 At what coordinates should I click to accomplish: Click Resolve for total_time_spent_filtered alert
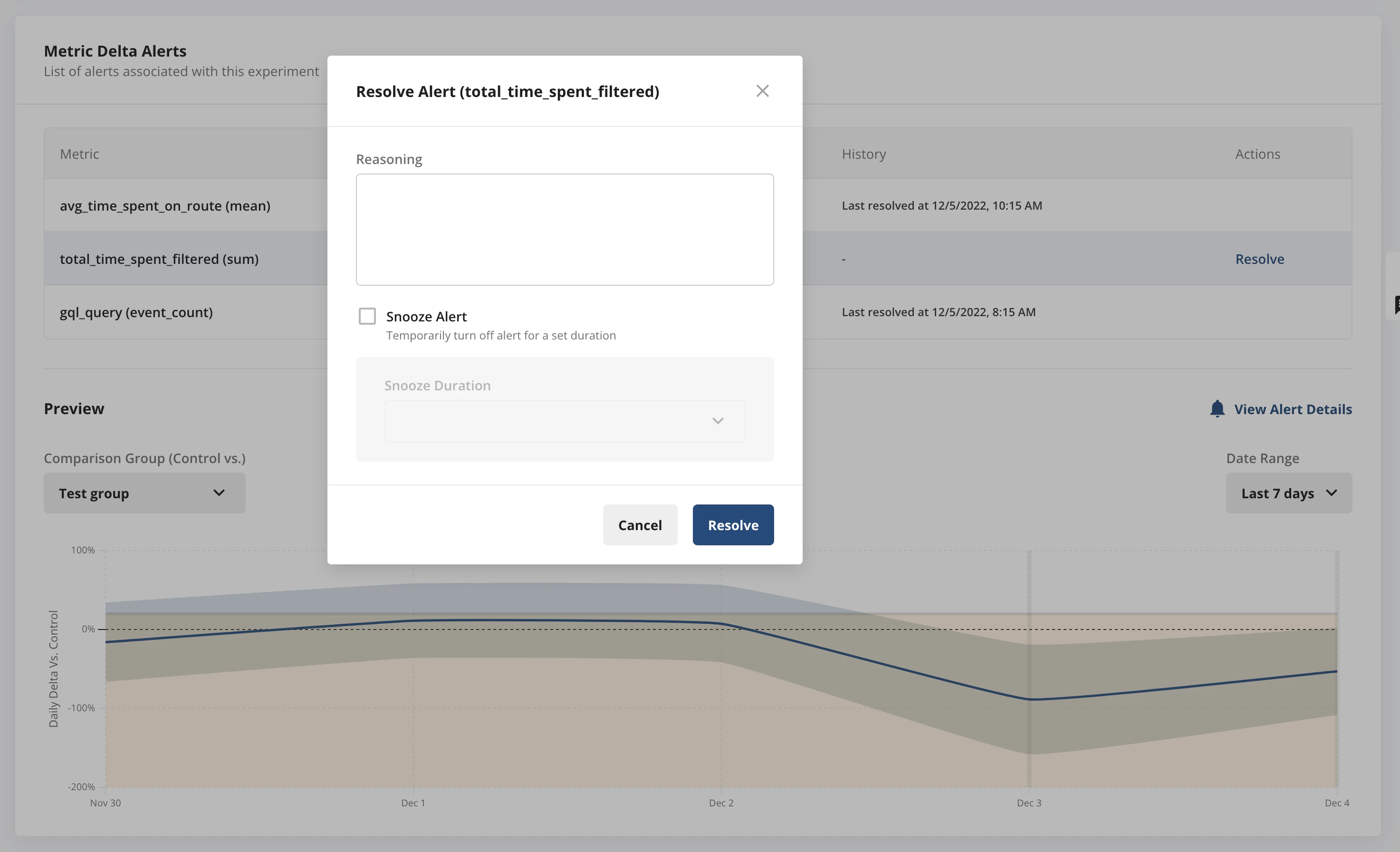tap(1260, 259)
